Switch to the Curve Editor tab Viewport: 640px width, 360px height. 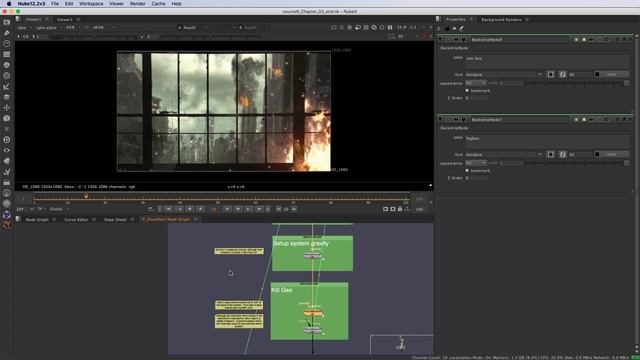coord(76,220)
